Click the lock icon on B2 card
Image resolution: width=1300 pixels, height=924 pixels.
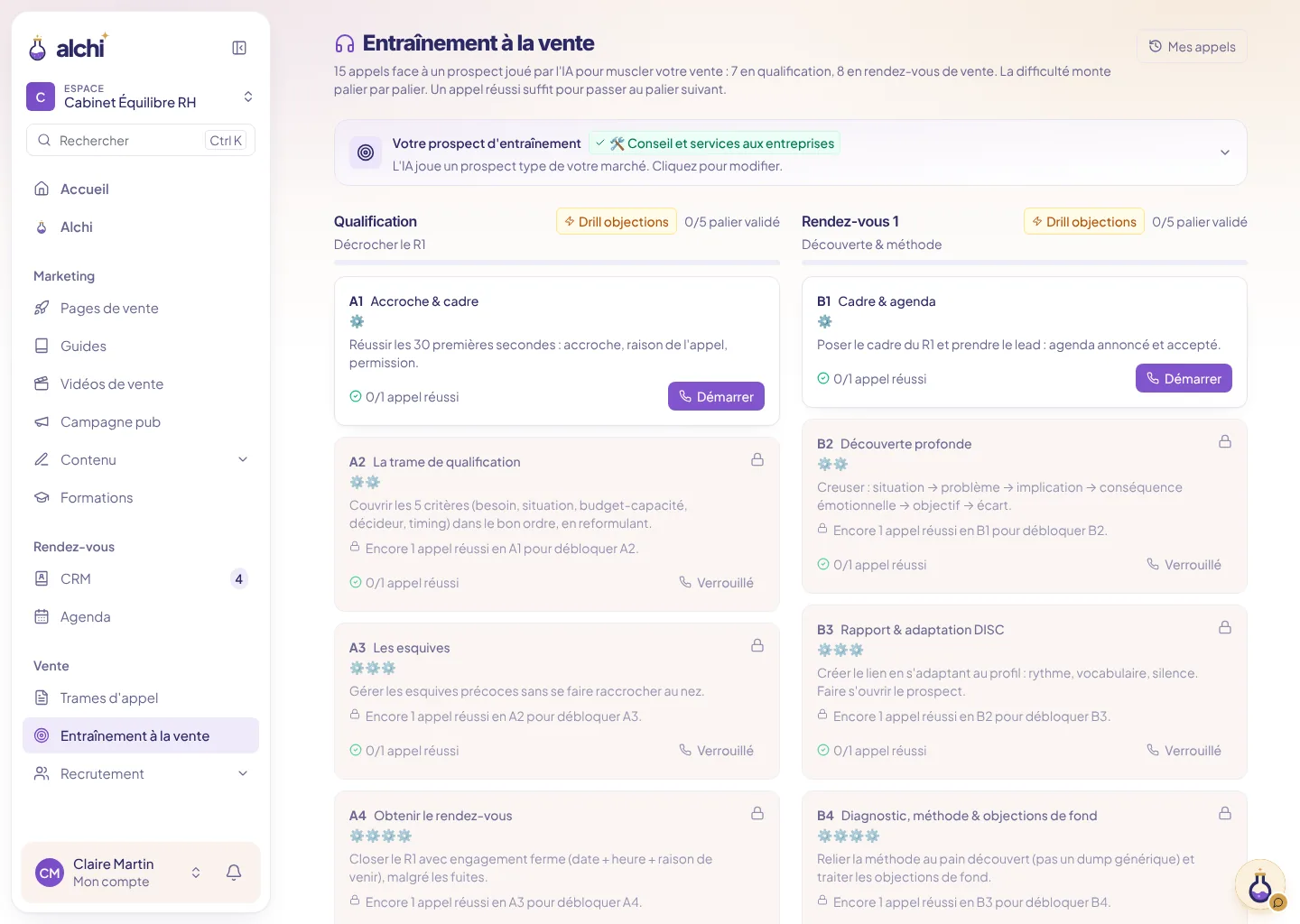(x=1225, y=442)
